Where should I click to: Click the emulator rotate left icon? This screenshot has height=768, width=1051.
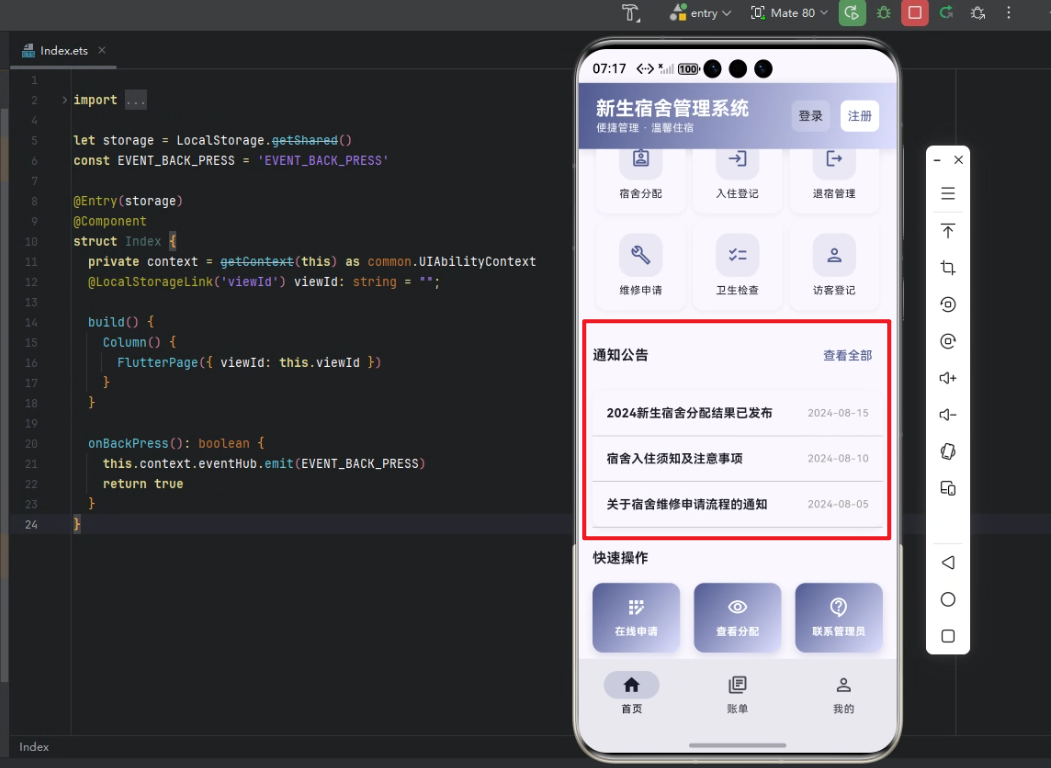click(x=948, y=304)
